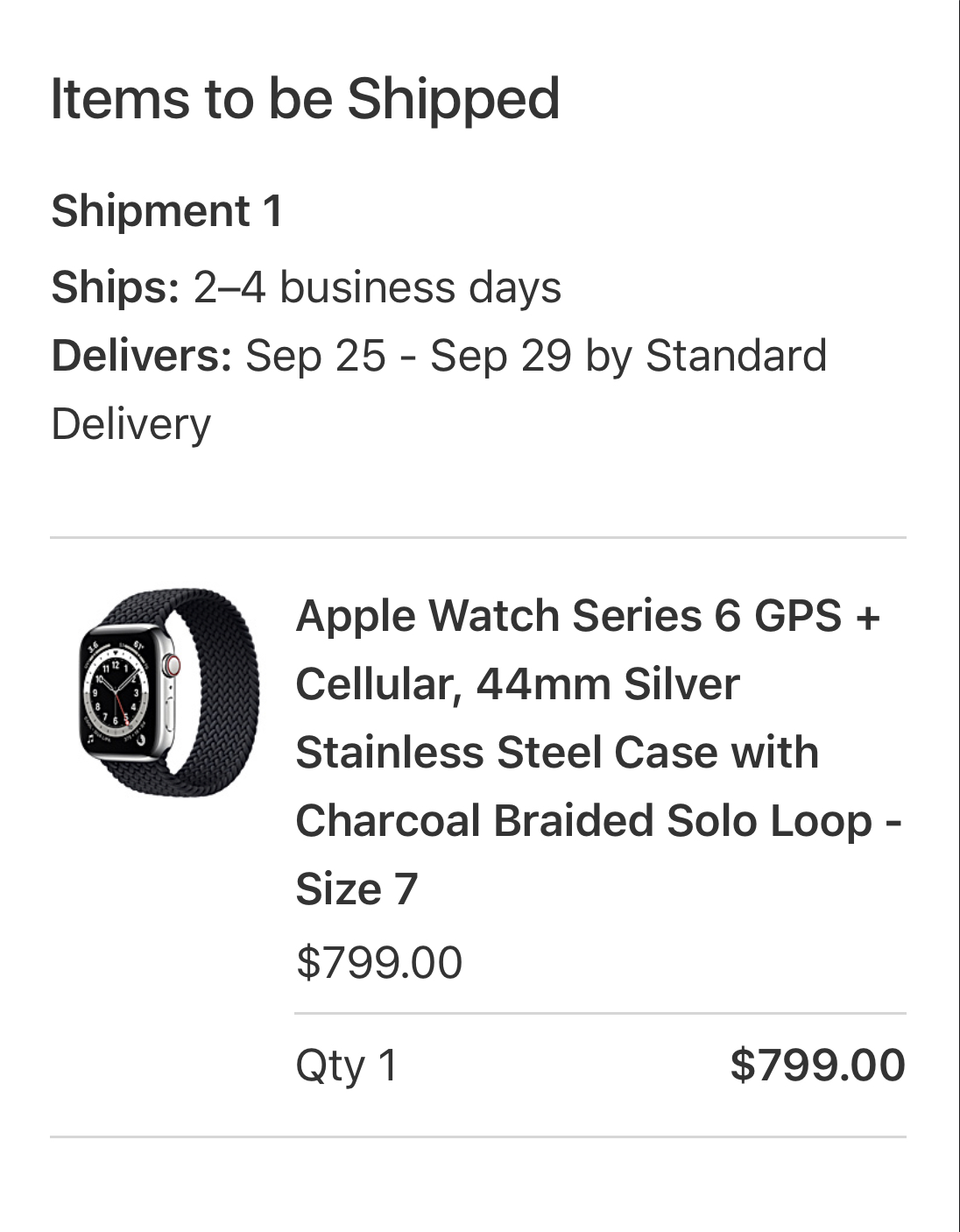Screen dimensions: 960x1232
Task: Select the 'Sep 25 - Sep 29' delivery dates
Action: 409,356
